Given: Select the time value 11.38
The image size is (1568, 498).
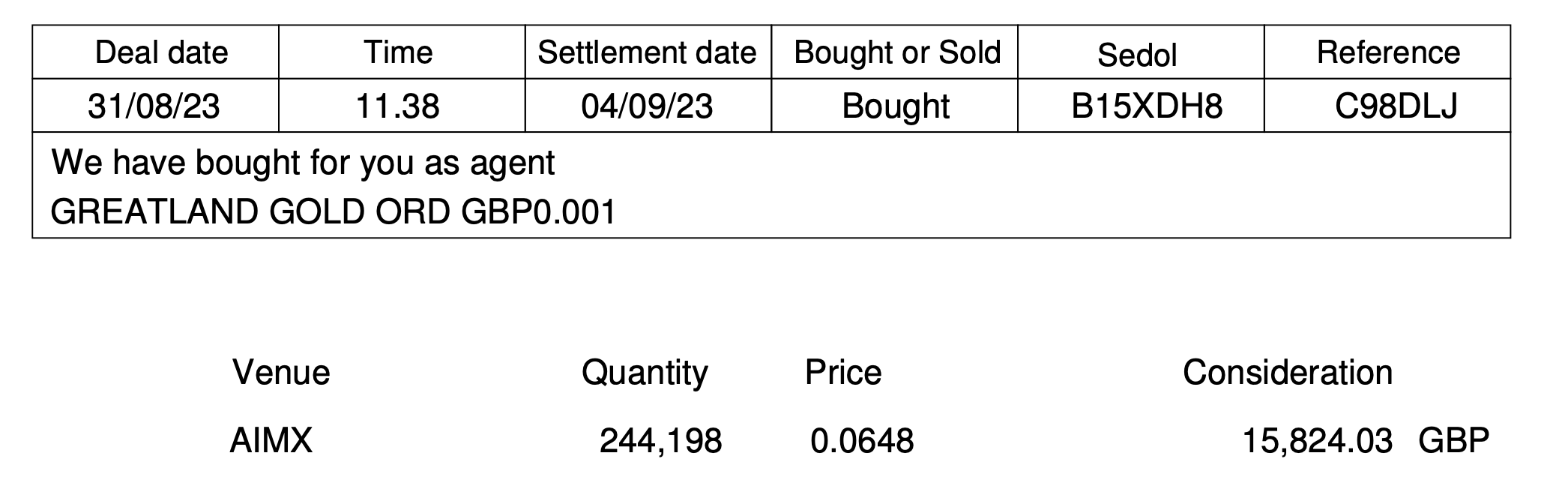Looking at the screenshot, I should [x=402, y=106].
